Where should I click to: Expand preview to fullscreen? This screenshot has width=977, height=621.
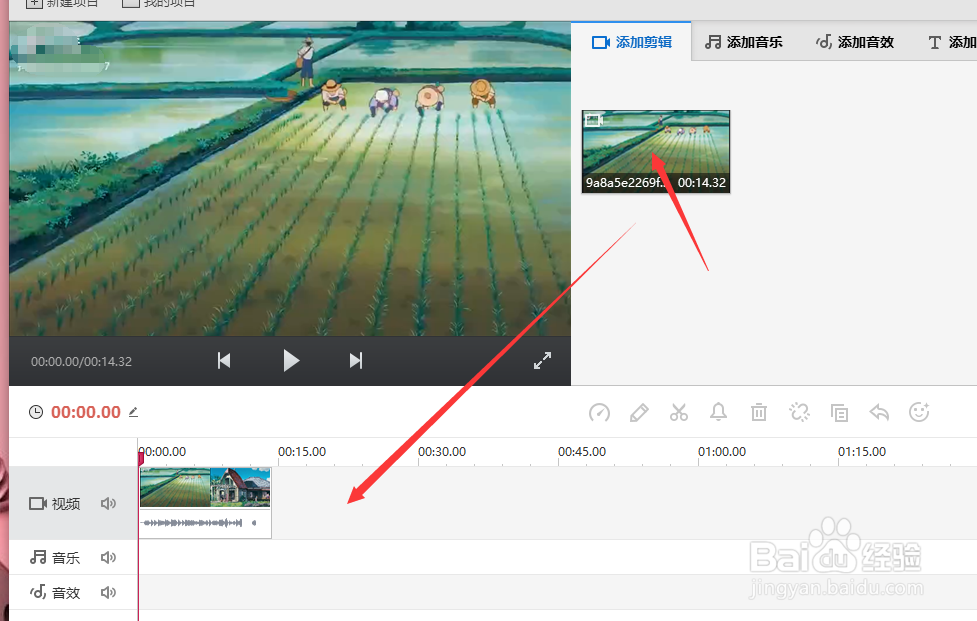tap(542, 361)
